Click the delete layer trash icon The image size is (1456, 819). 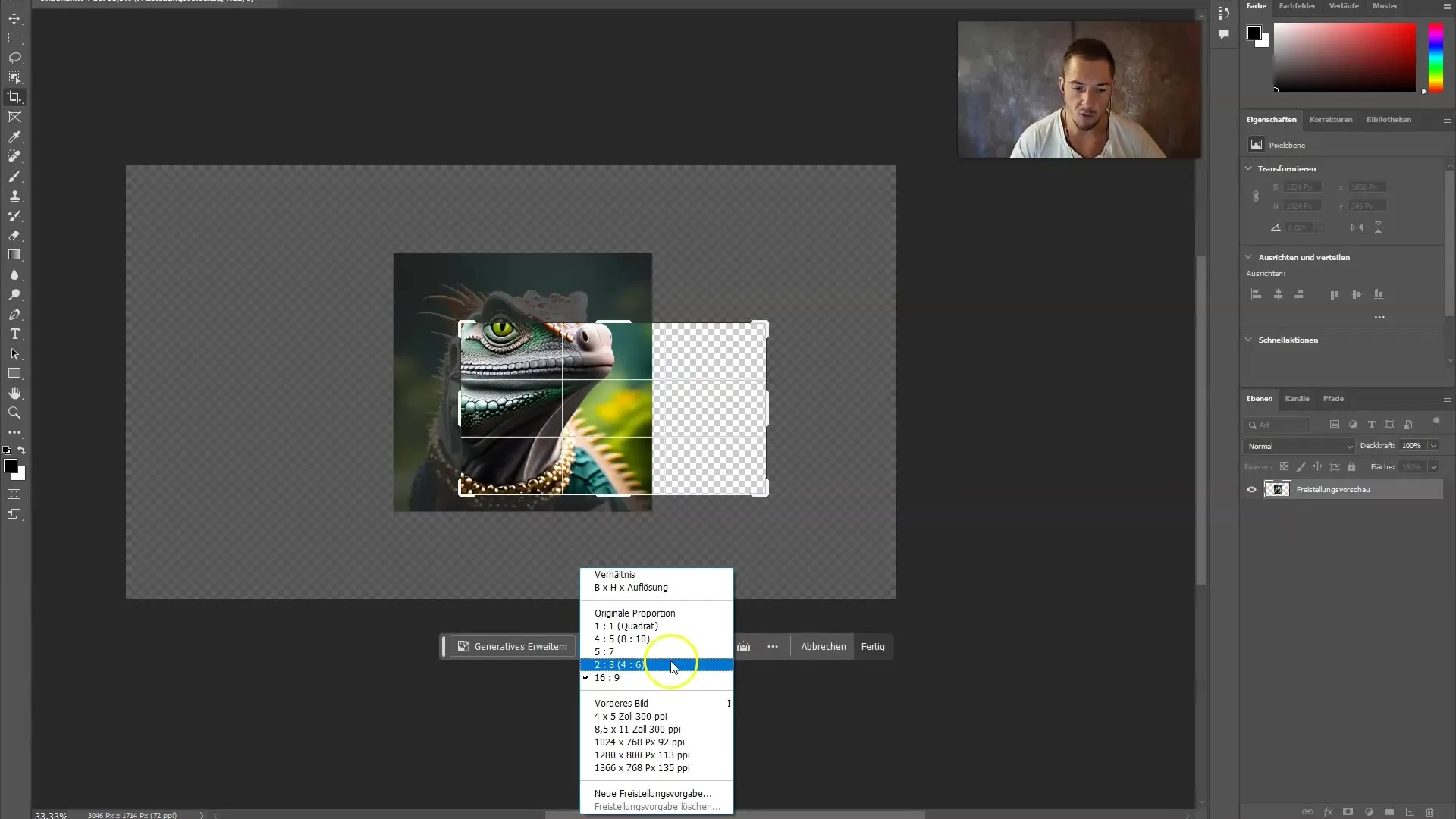click(x=1430, y=811)
